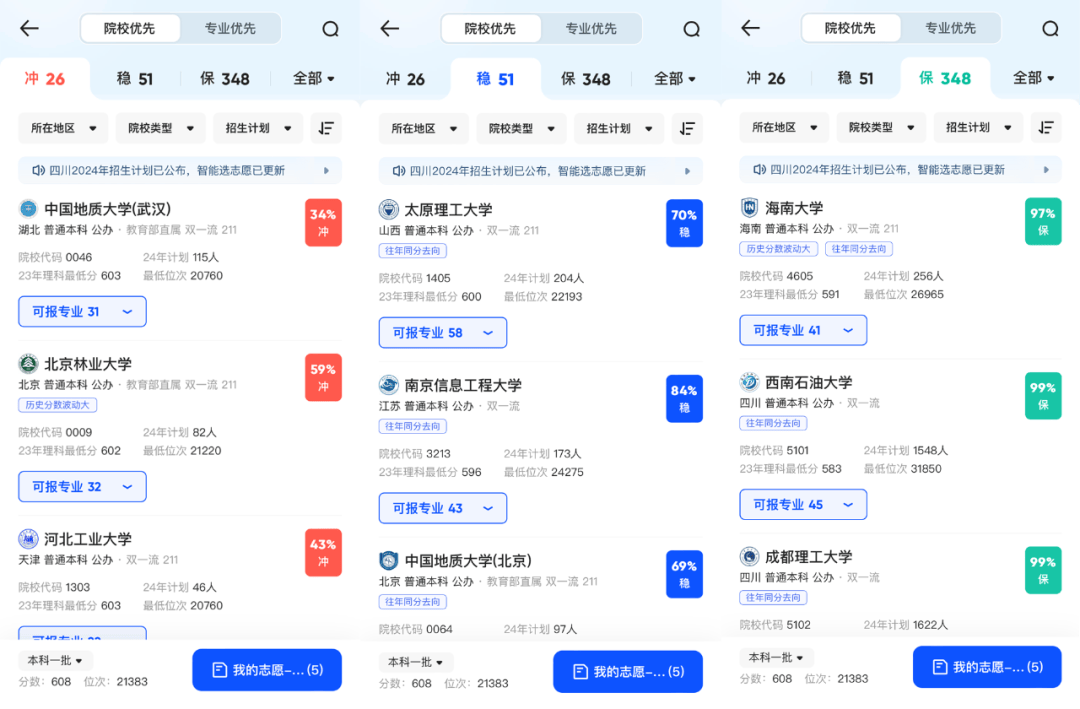Click the 中国地质大学(北京) school logo
This screenshot has height=709, width=1080.
coord(388,560)
